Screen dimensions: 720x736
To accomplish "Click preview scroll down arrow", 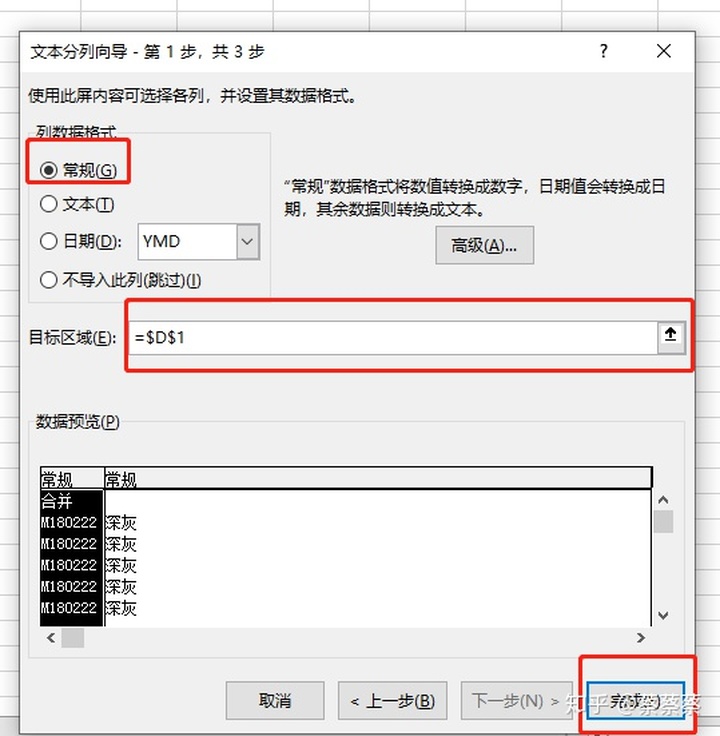I will click(x=663, y=615).
